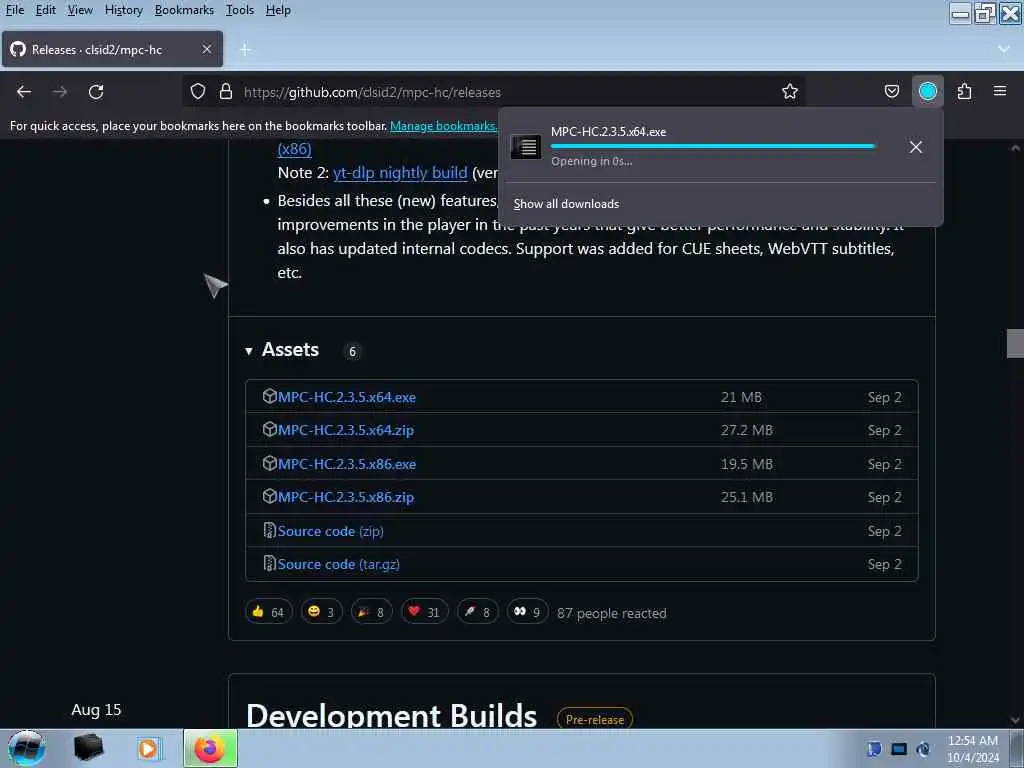Viewport: 1024px width, 768px height.
Task: Click Show all downloads
Action: (566, 204)
